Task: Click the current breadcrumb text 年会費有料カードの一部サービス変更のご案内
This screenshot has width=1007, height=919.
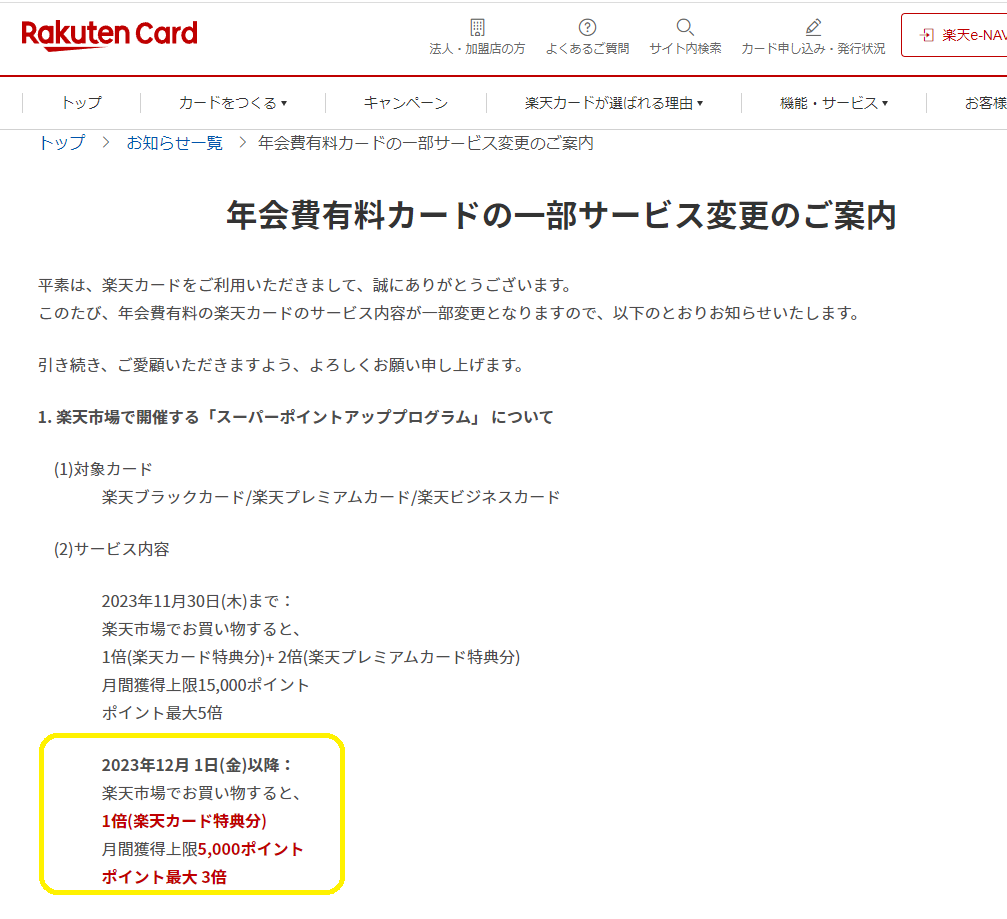Action: (x=426, y=143)
